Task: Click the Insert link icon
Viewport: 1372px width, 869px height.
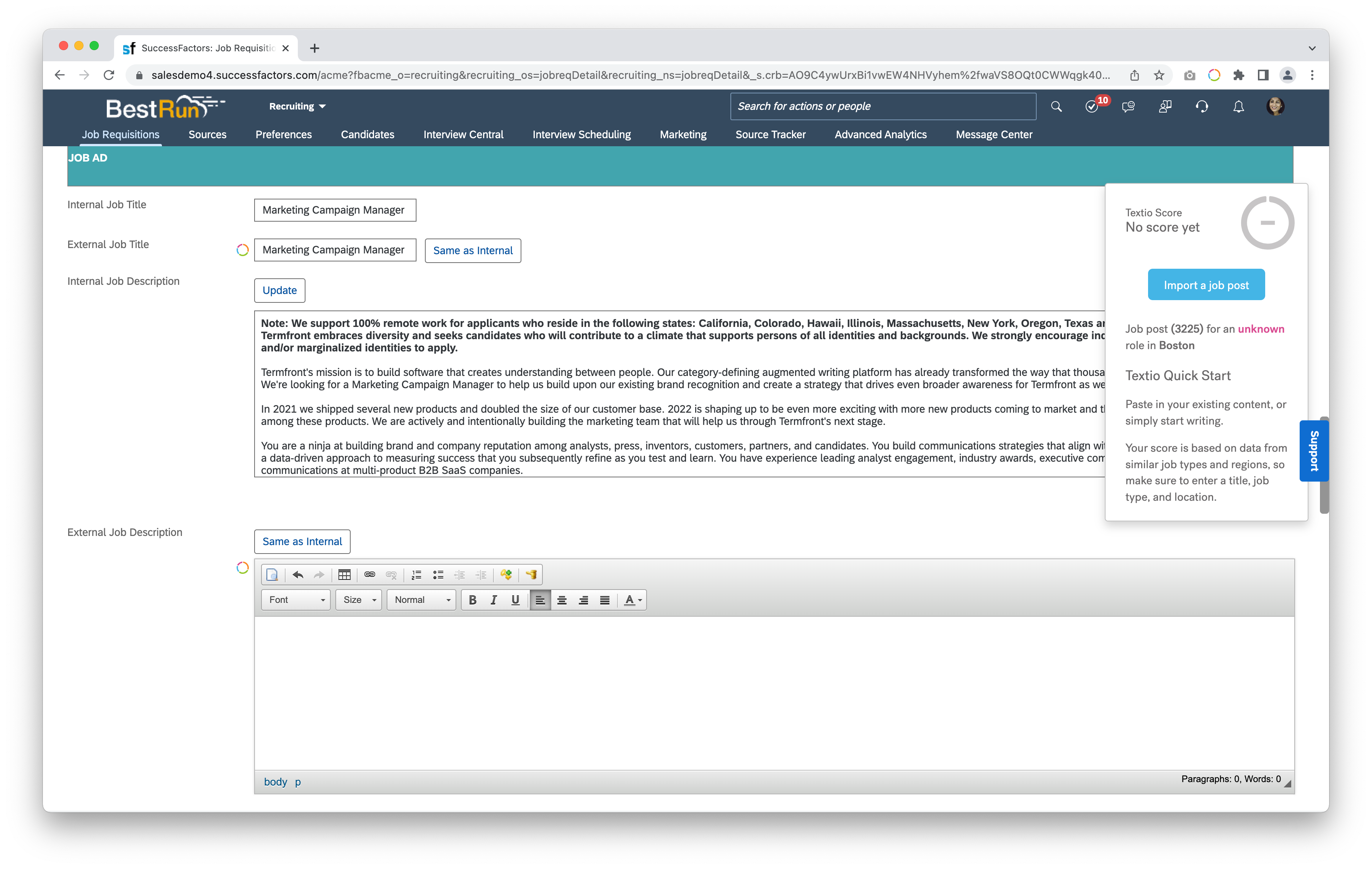Action: 369,574
